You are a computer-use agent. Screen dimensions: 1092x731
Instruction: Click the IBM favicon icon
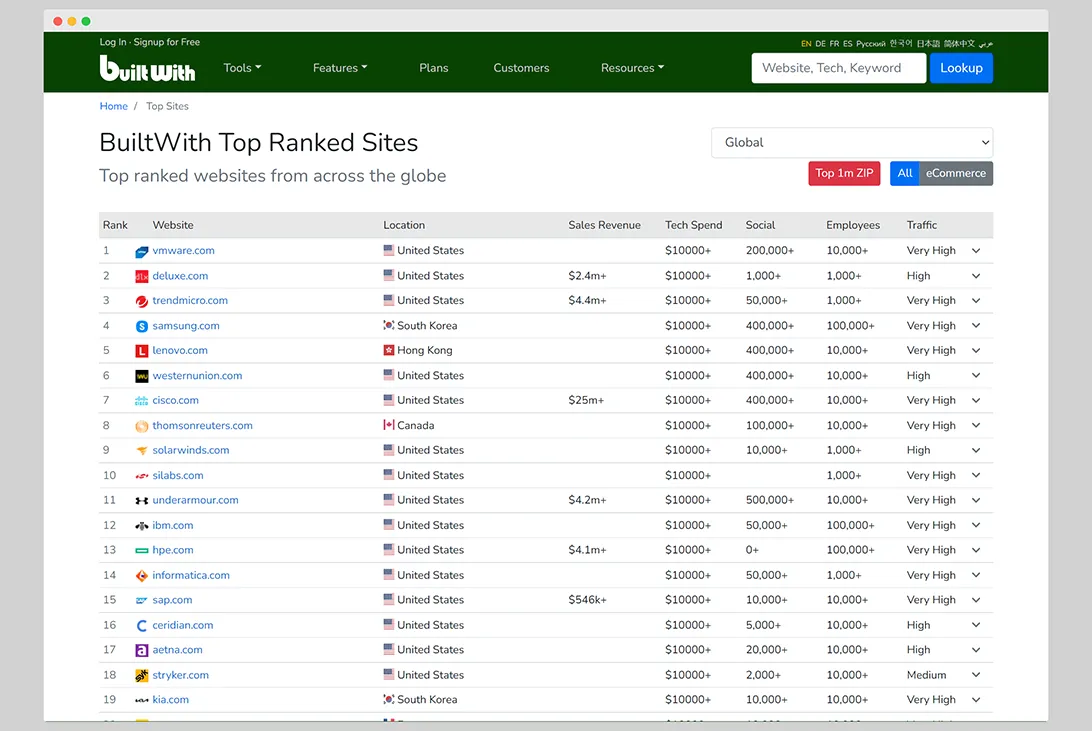pyautogui.click(x=141, y=525)
